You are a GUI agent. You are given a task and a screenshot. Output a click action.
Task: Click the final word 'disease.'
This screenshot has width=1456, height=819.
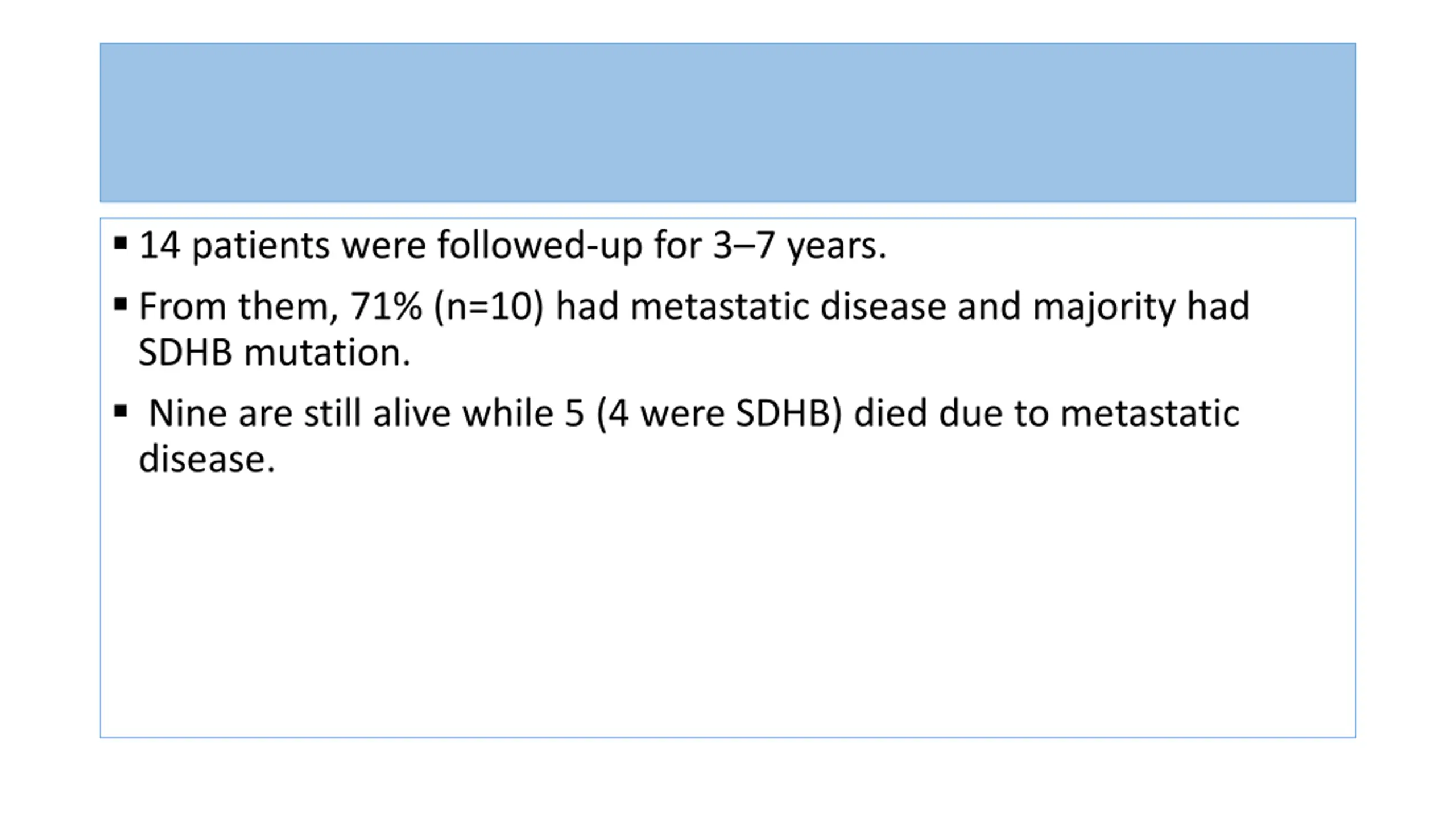point(207,459)
